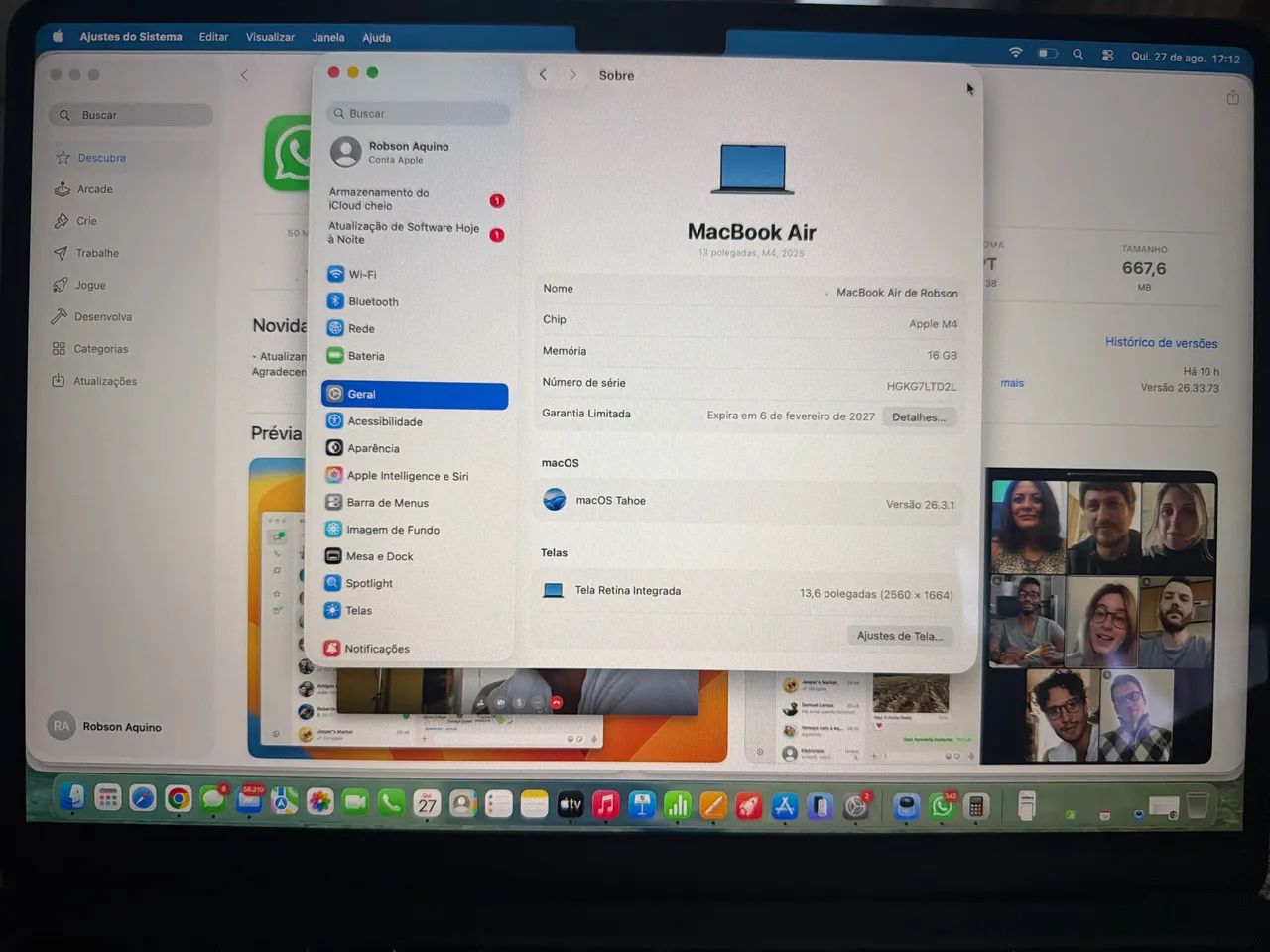Open Finder from the Dock

72,797
